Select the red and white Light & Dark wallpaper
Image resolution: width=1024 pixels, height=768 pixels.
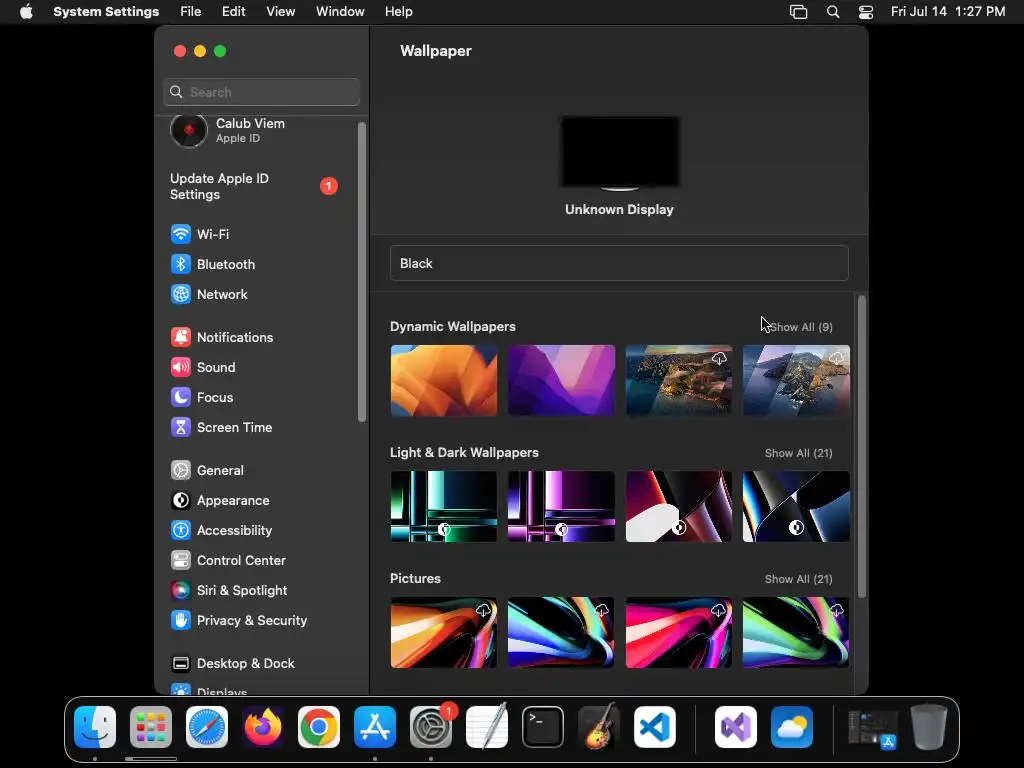tap(679, 507)
